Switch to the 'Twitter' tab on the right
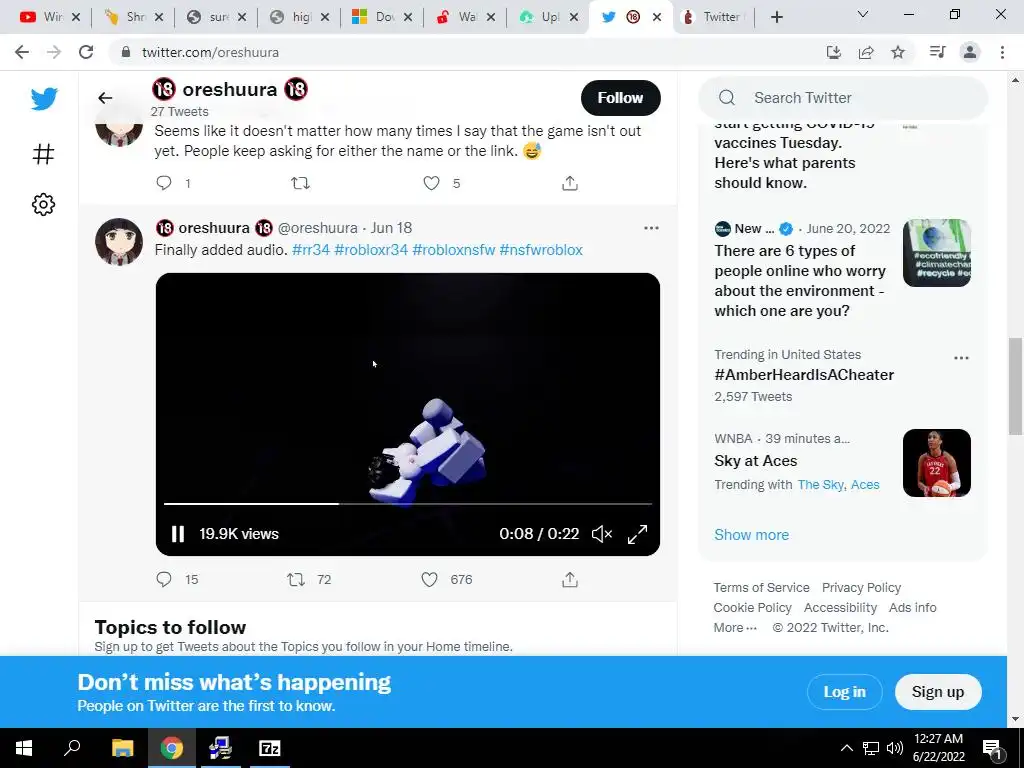 point(716,17)
